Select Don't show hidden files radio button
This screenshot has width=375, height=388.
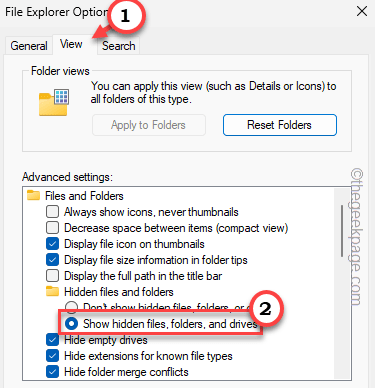pos(71,307)
